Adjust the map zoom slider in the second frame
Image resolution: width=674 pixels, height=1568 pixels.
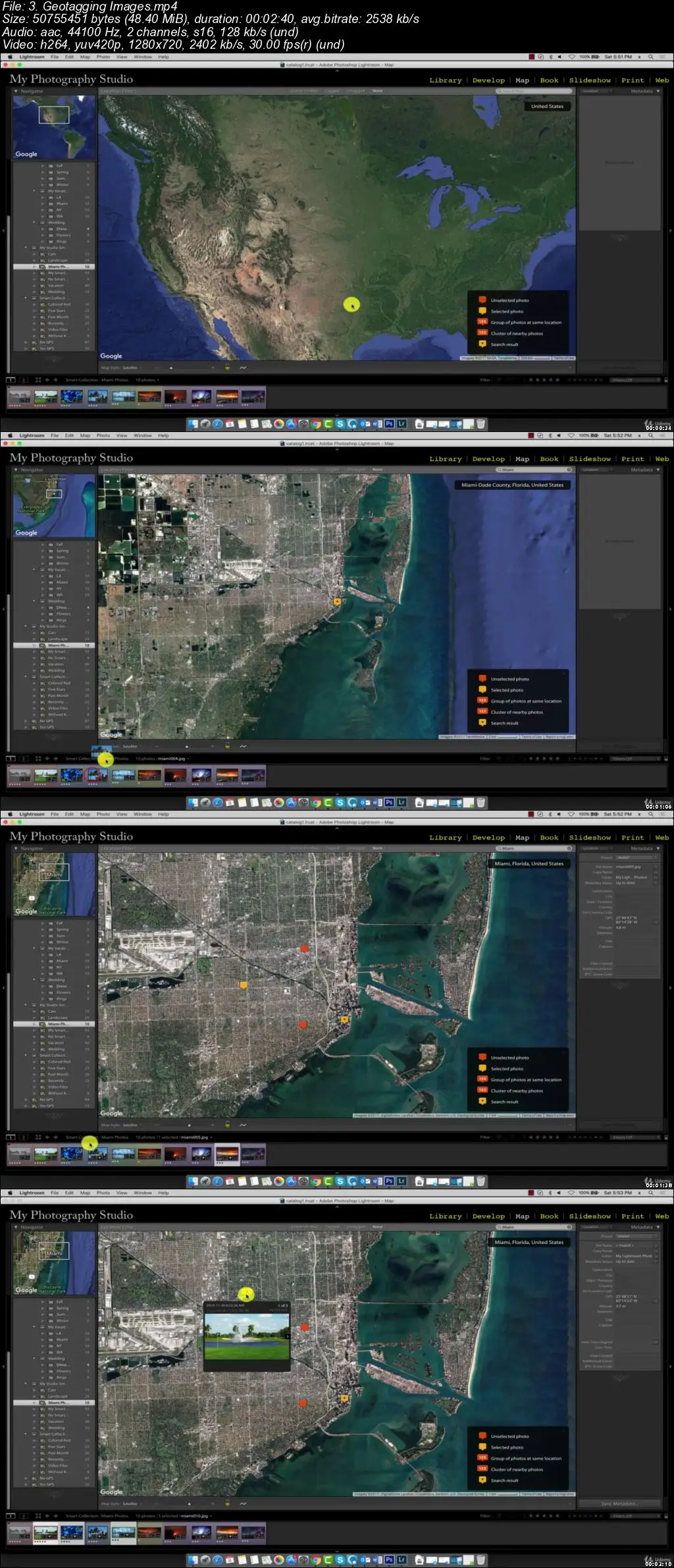[186, 746]
